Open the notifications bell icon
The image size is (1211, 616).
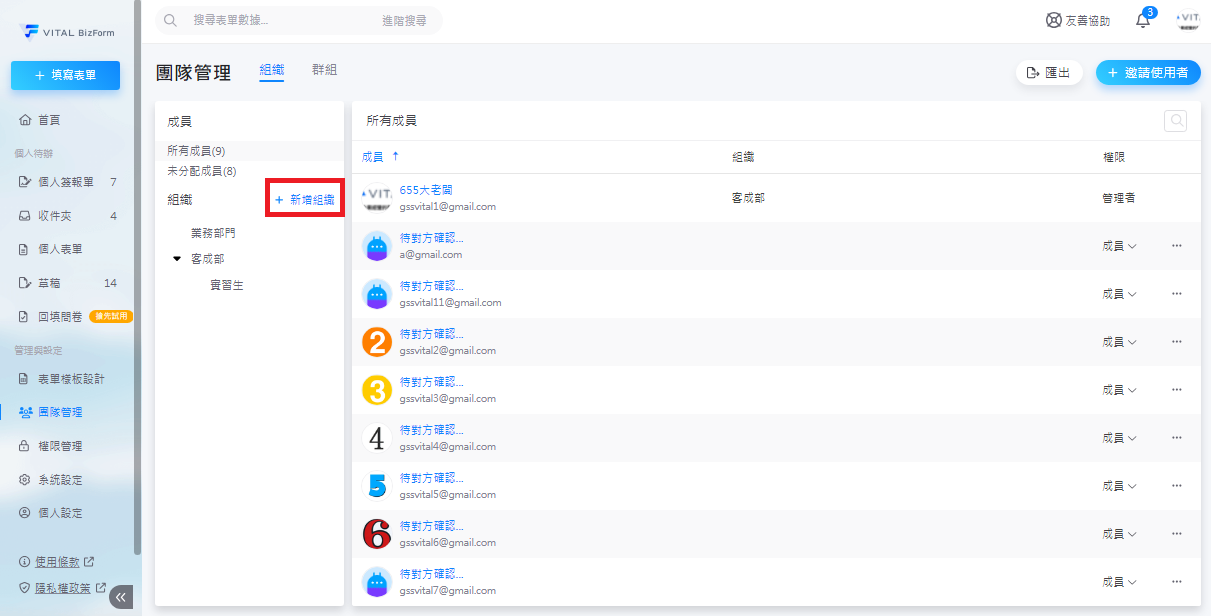(x=1143, y=21)
